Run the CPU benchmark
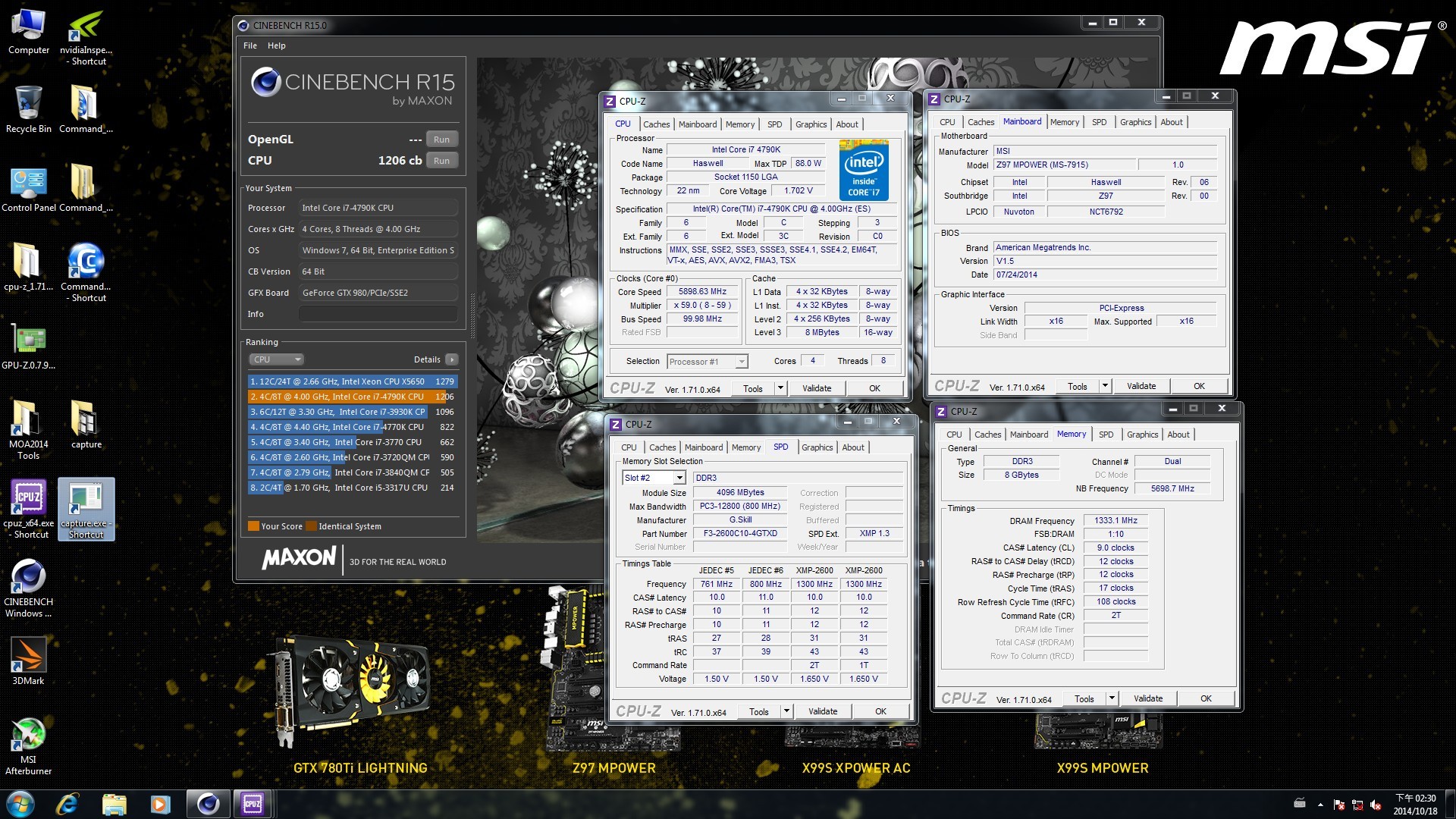 click(441, 161)
